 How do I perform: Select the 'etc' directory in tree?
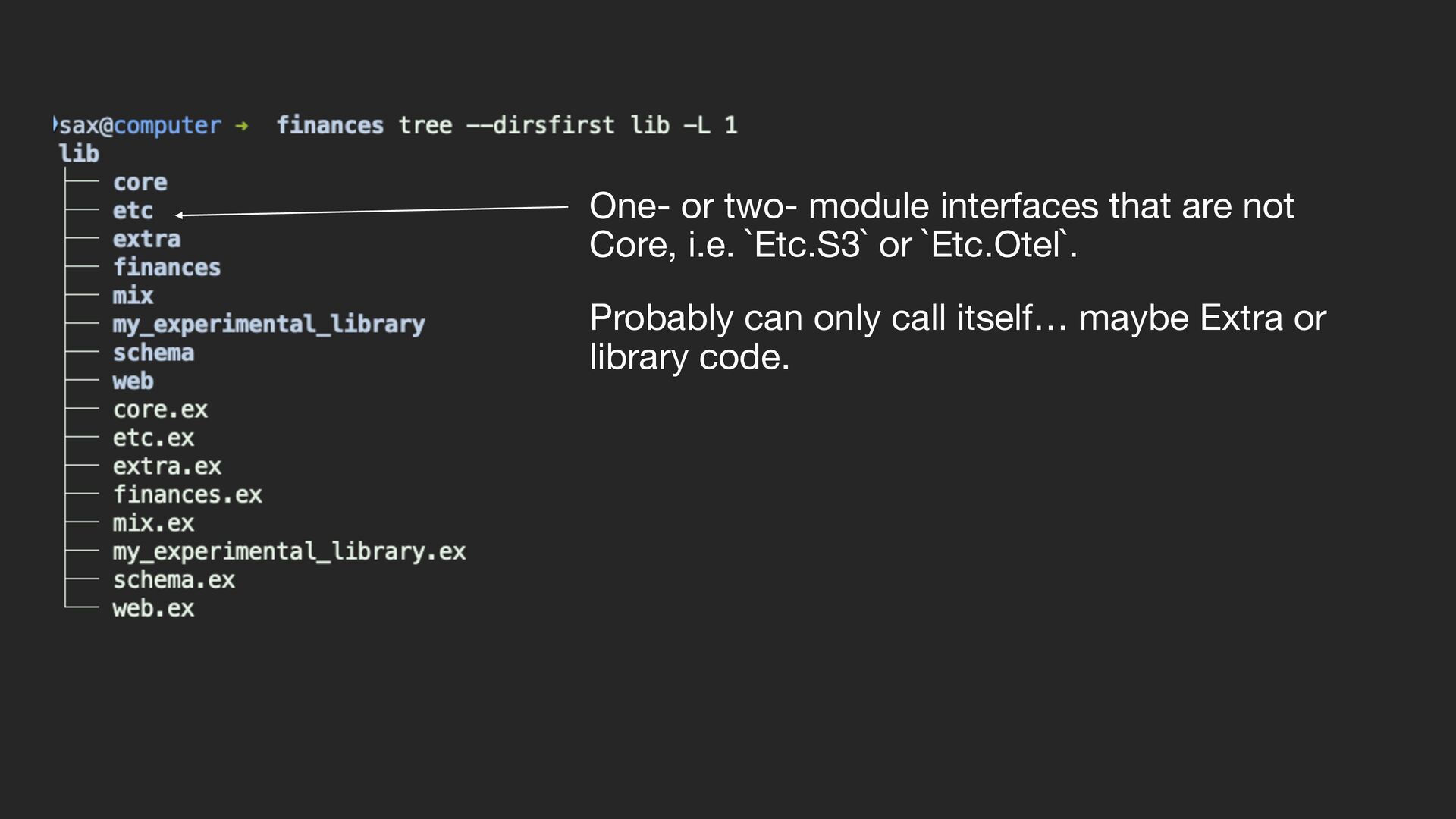coord(133,211)
